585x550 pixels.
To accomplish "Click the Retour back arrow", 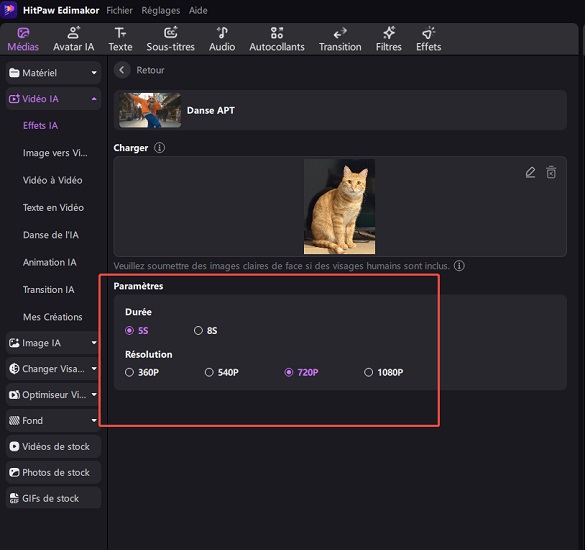I will (122, 70).
